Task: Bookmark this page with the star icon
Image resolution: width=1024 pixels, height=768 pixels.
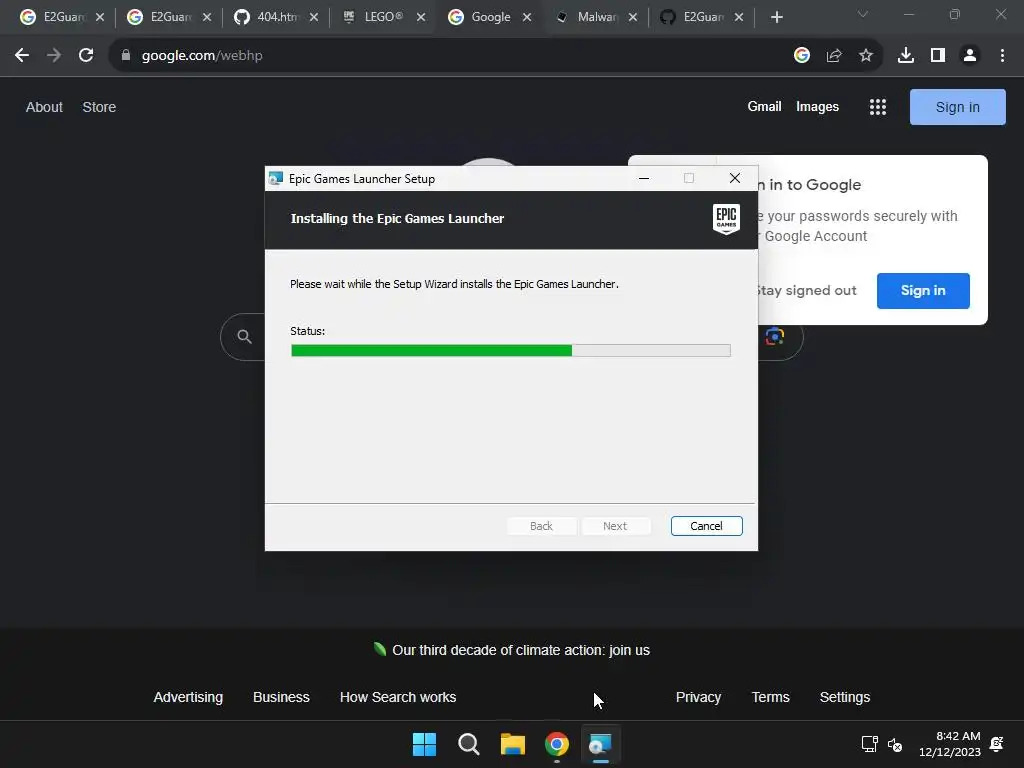Action: tap(865, 56)
